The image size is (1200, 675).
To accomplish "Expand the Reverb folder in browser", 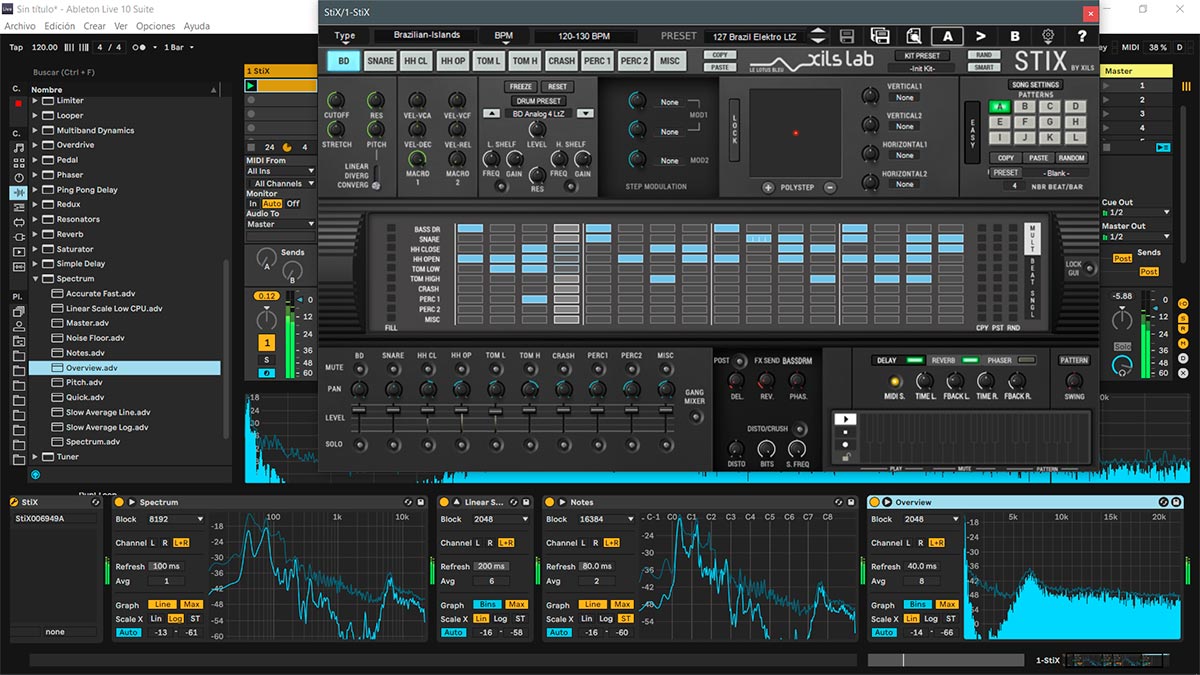I will [36, 234].
